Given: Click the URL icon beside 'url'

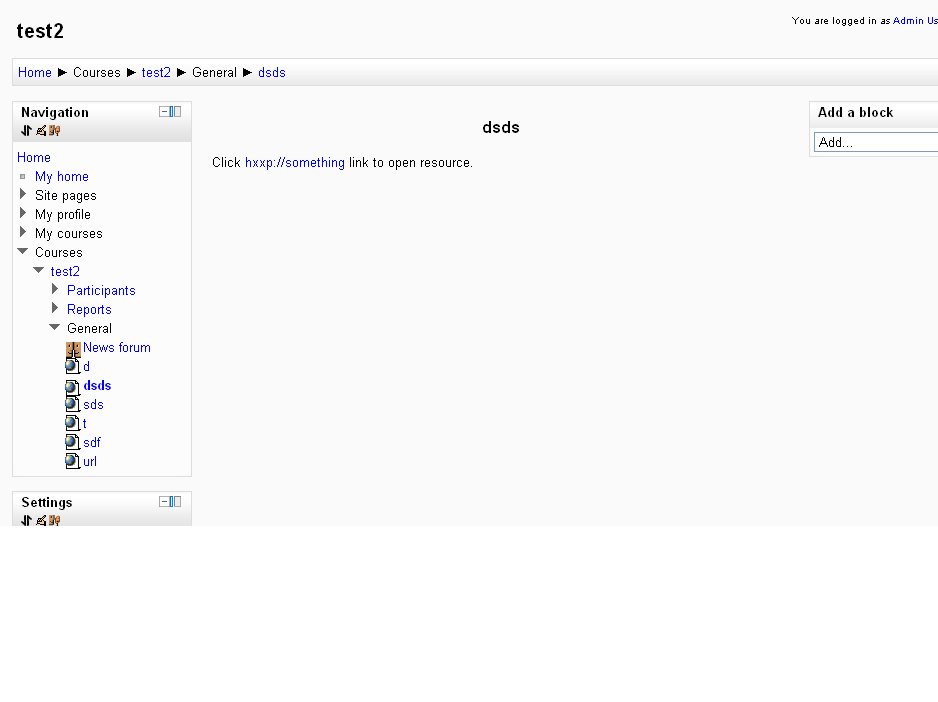Looking at the screenshot, I should pyautogui.click(x=72, y=461).
